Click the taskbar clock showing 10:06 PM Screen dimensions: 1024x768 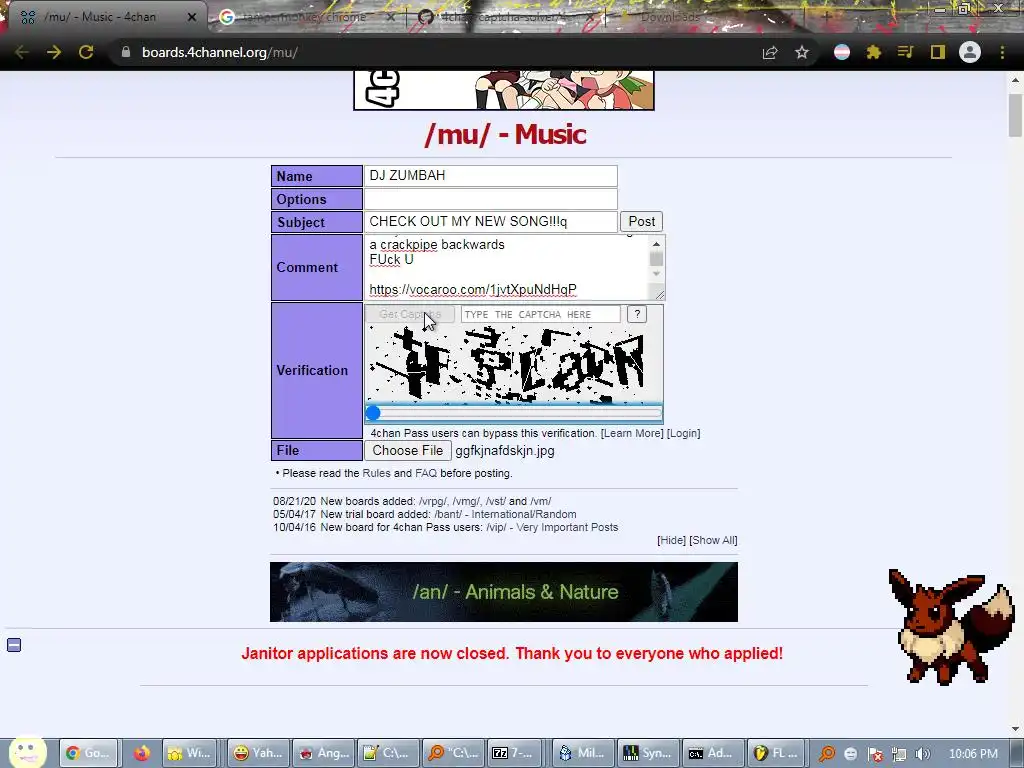973,754
